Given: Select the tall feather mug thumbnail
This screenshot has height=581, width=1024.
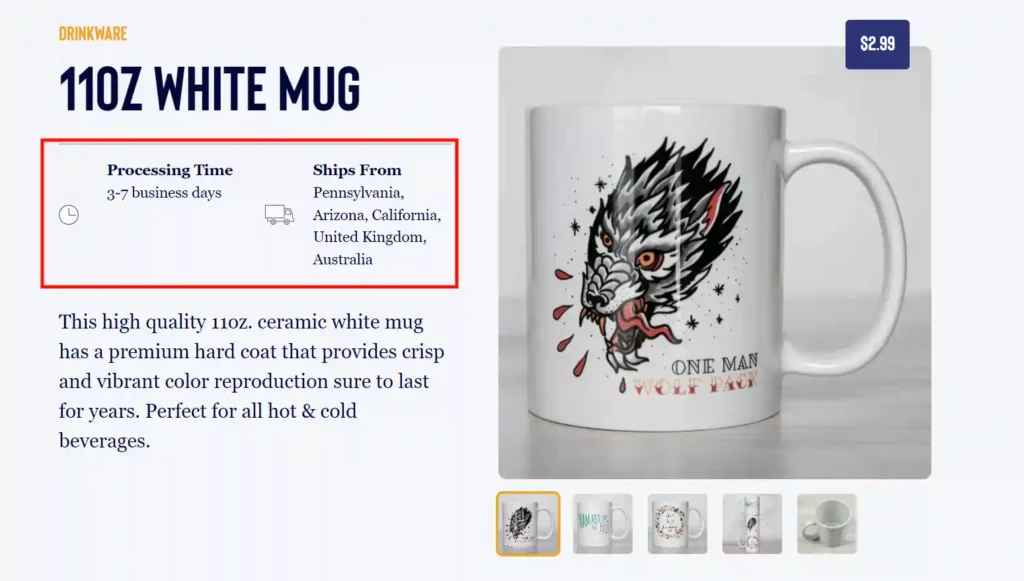Looking at the screenshot, I should click(x=752, y=524).
